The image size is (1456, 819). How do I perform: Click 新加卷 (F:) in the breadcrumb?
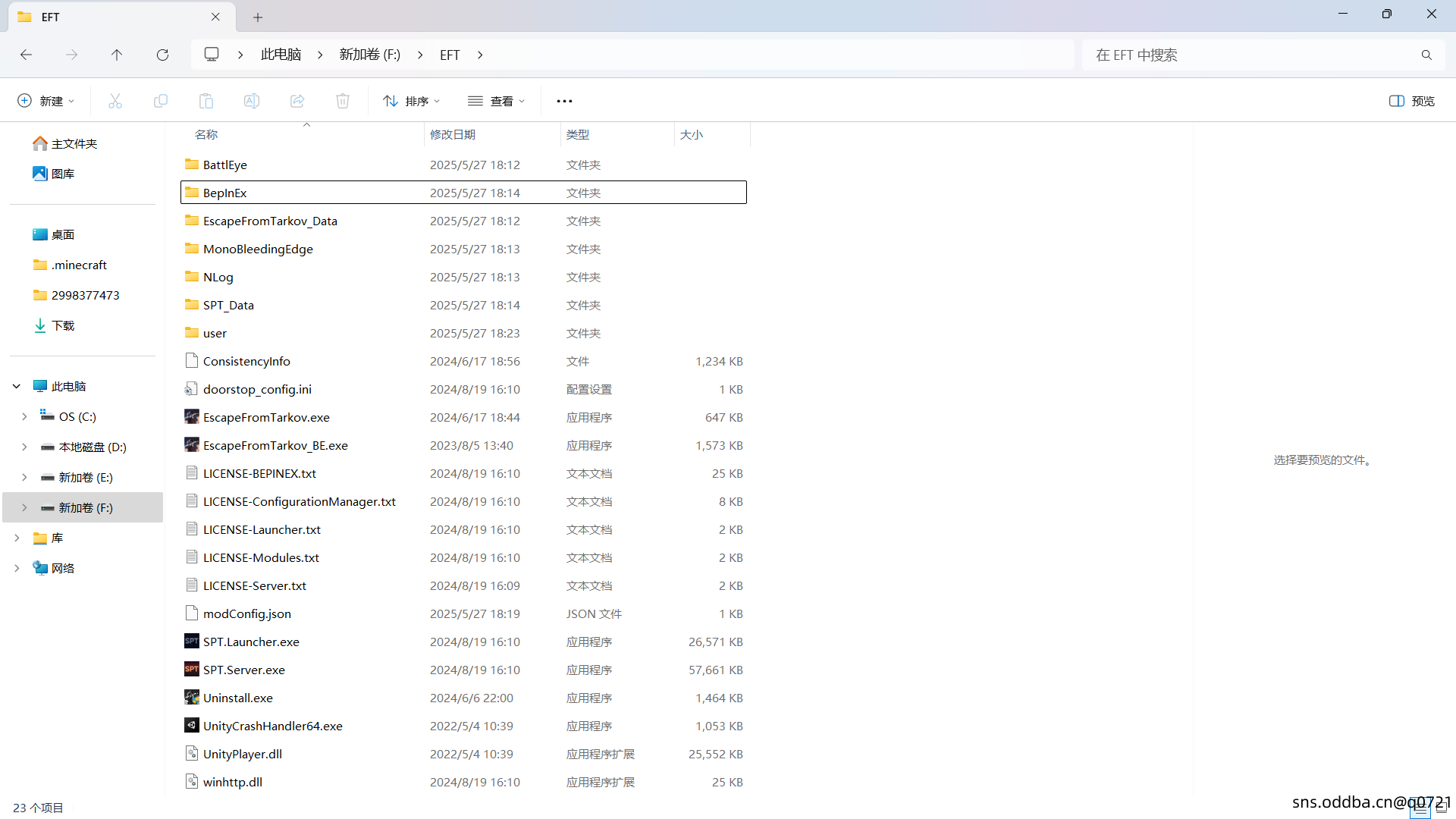370,55
